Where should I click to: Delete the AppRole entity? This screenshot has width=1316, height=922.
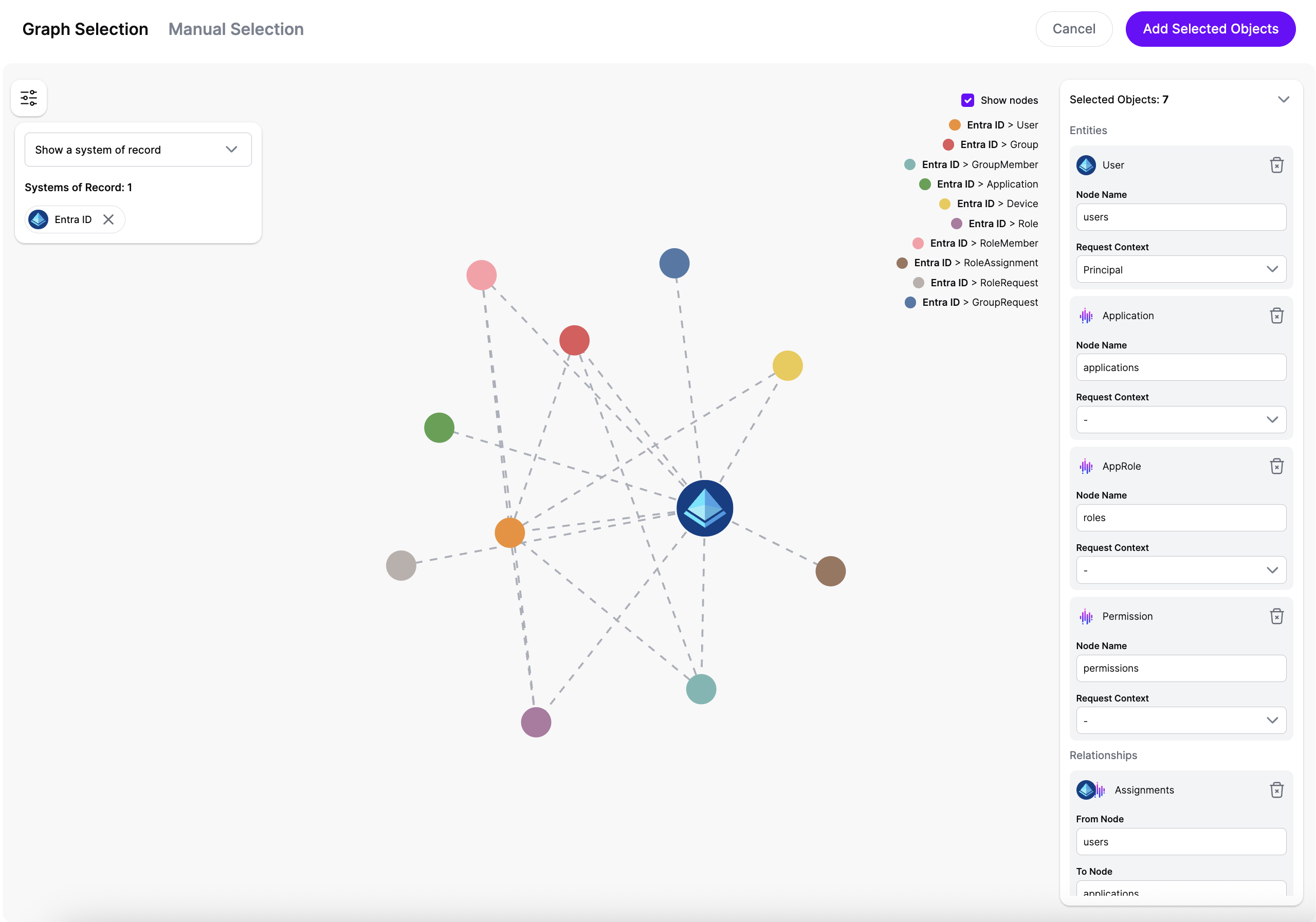point(1276,467)
